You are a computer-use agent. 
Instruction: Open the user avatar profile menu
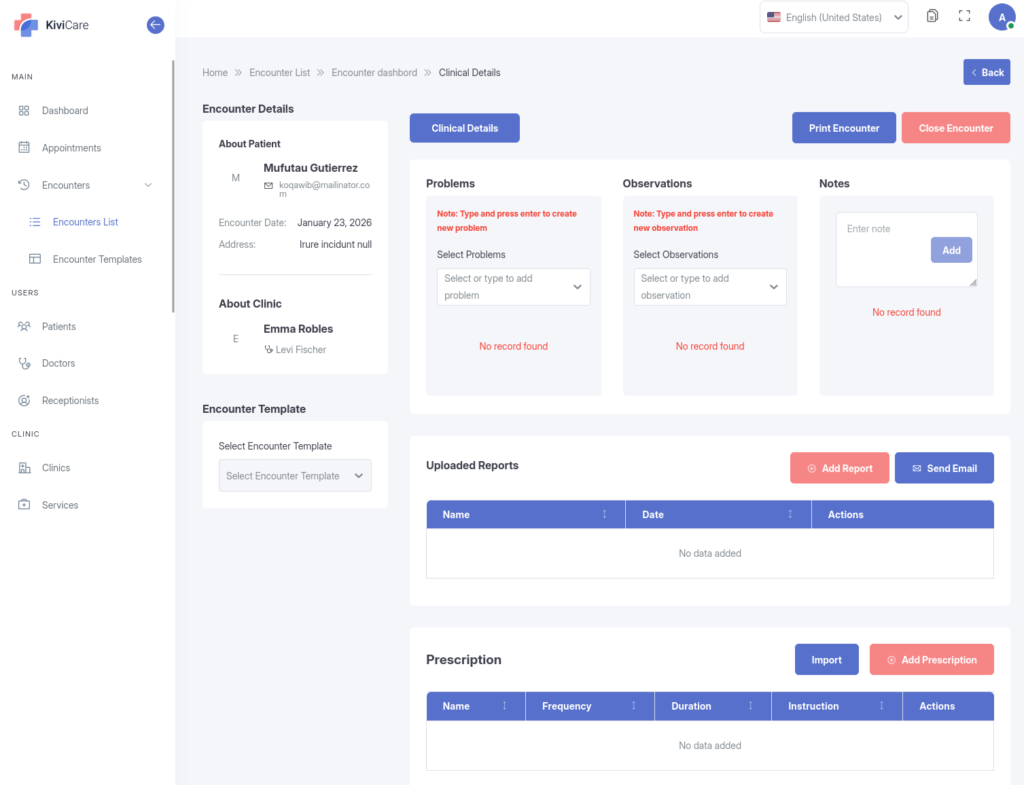click(1001, 17)
